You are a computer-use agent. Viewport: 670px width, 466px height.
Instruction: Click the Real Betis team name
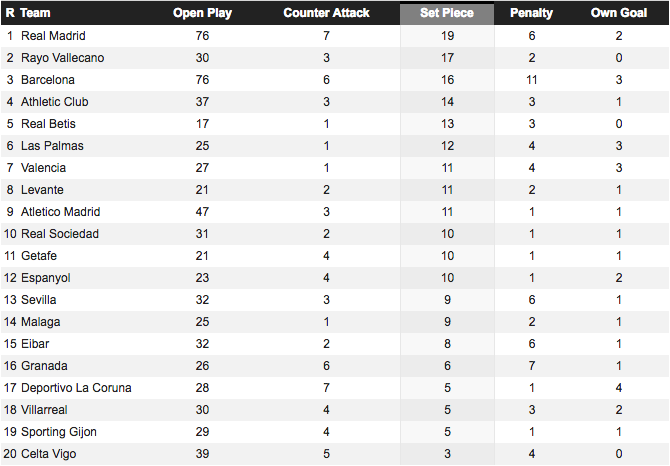(48, 124)
